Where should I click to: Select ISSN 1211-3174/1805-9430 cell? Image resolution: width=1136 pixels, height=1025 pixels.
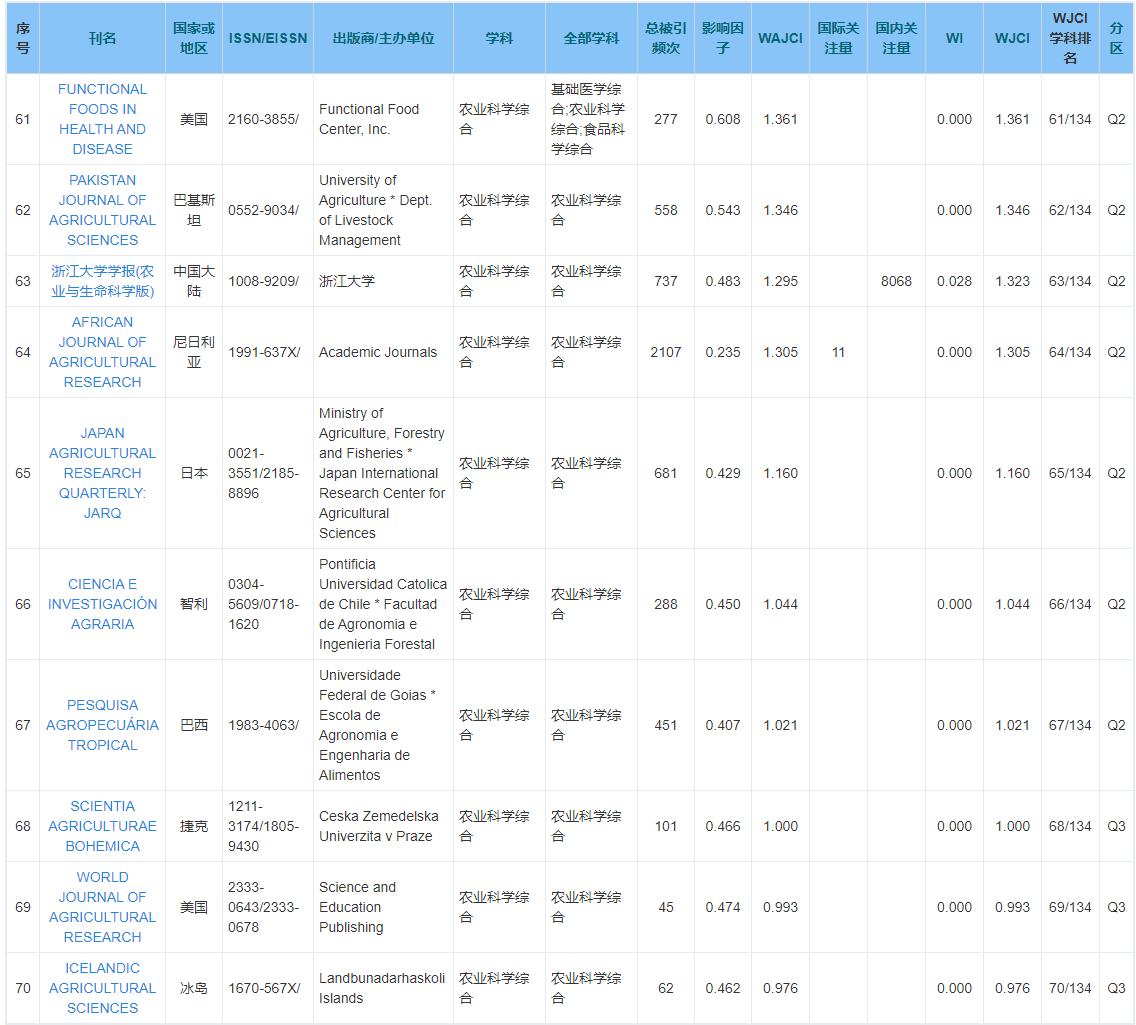click(x=268, y=826)
